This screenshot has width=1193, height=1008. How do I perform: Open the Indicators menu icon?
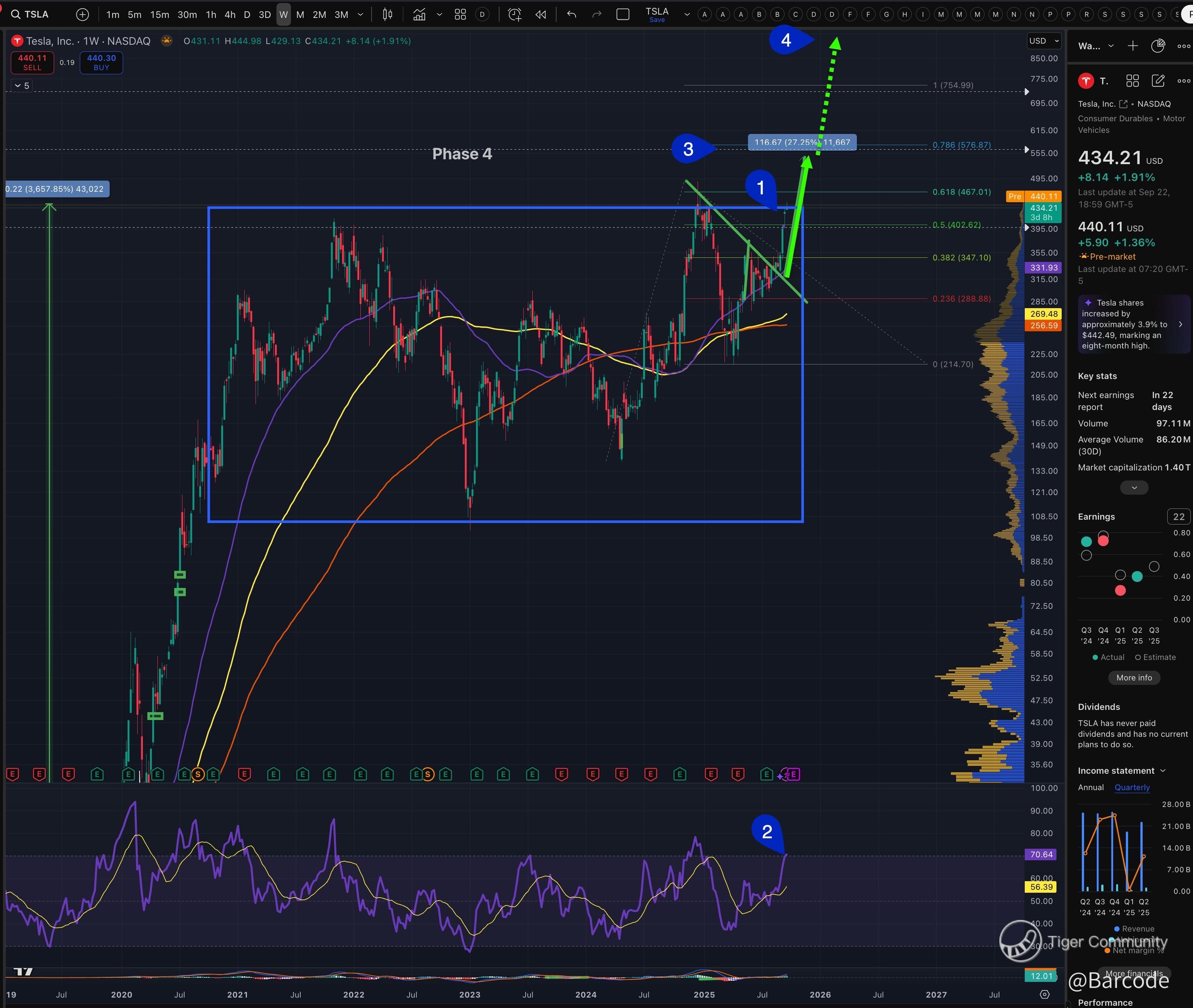[419, 14]
